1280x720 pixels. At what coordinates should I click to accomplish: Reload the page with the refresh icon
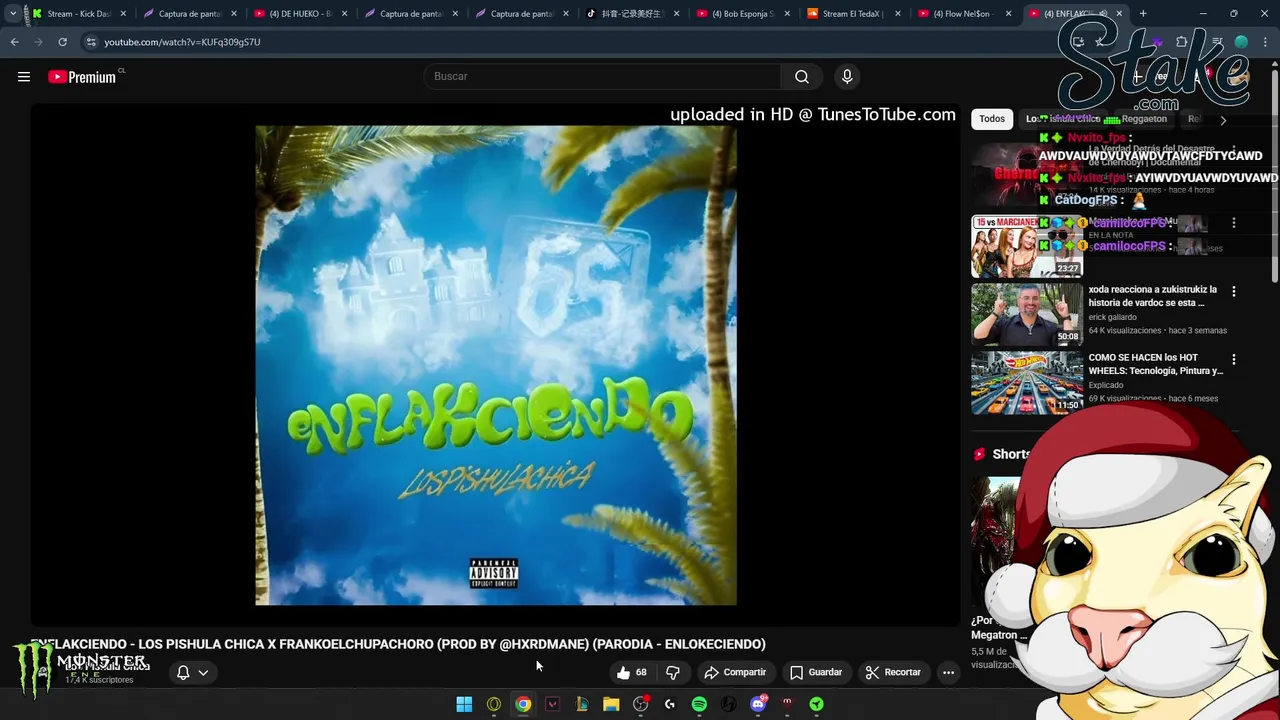(x=62, y=42)
